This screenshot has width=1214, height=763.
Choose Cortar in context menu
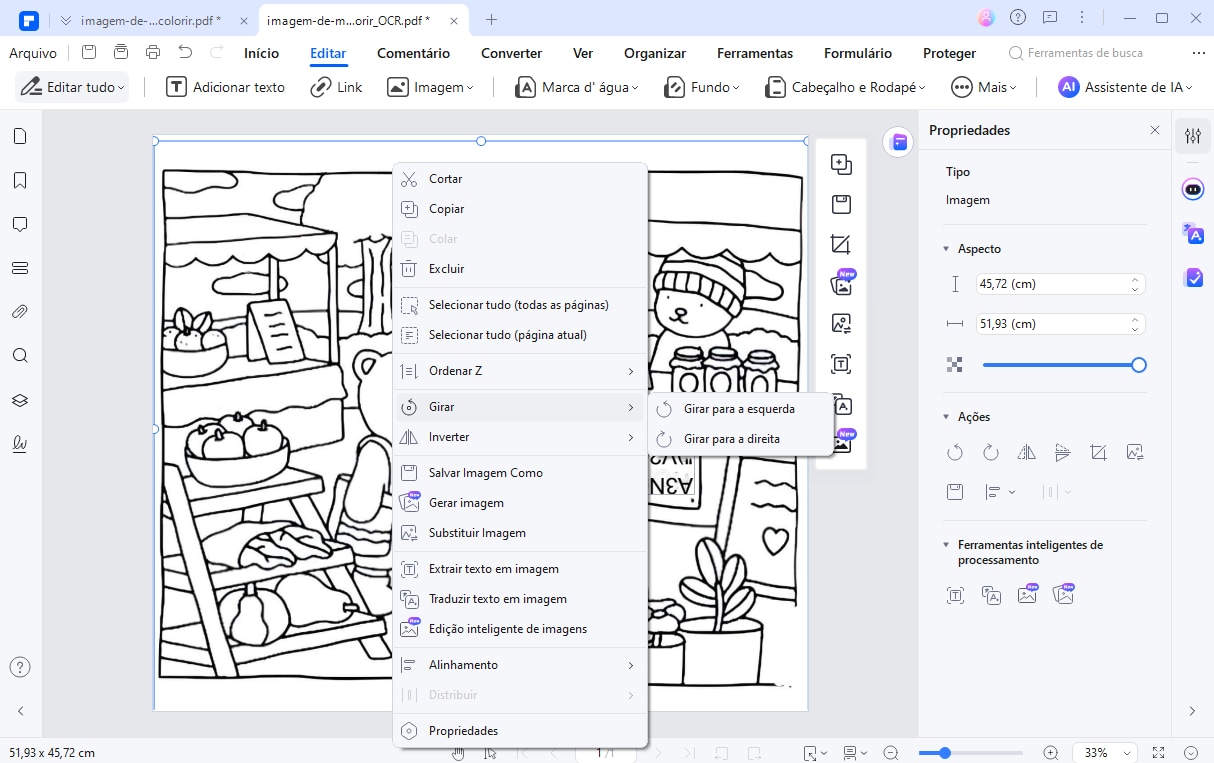coord(520,179)
